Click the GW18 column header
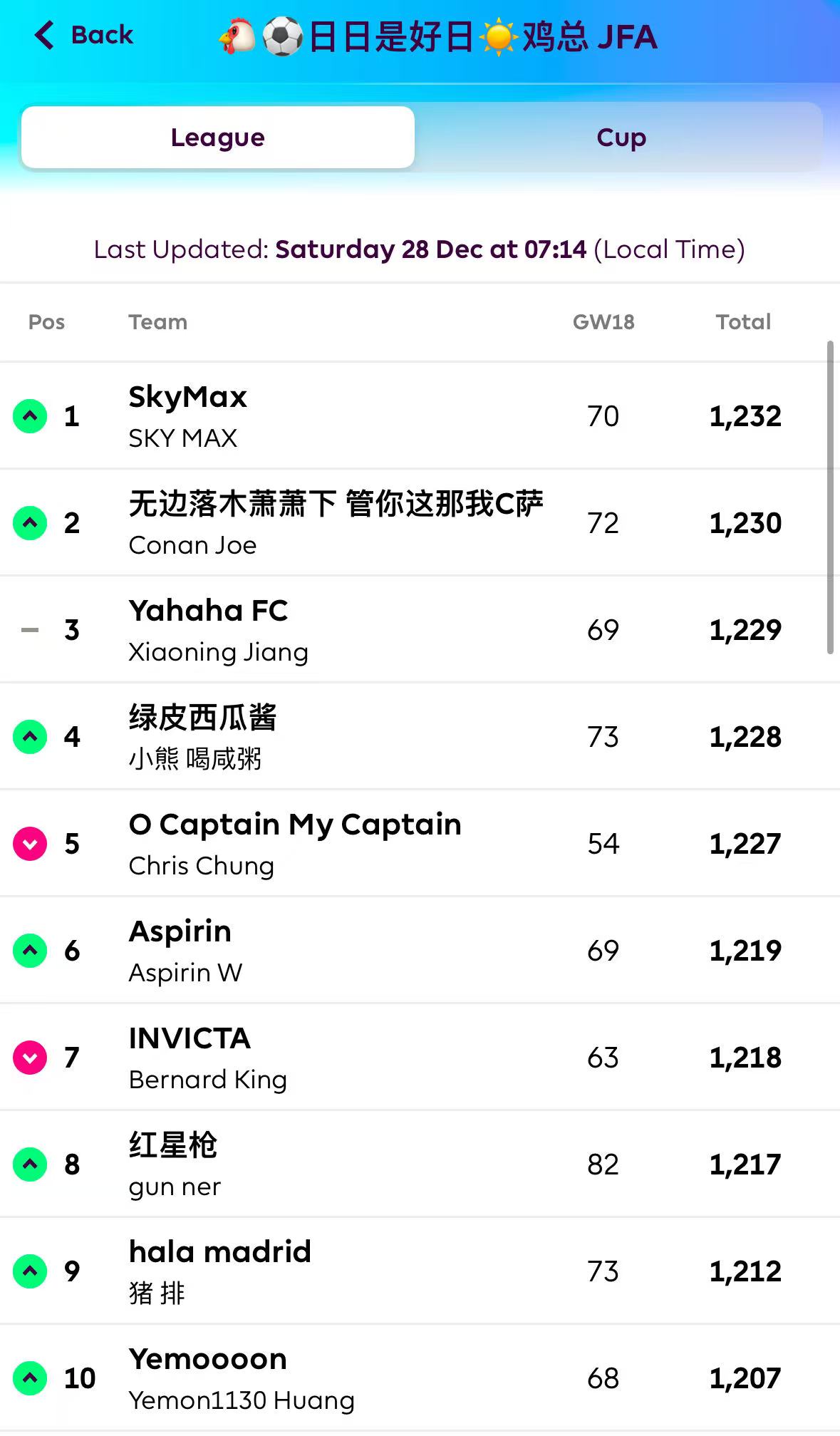This screenshot has width=840, height=1436. pyautogui.click(x=603, y=322)
